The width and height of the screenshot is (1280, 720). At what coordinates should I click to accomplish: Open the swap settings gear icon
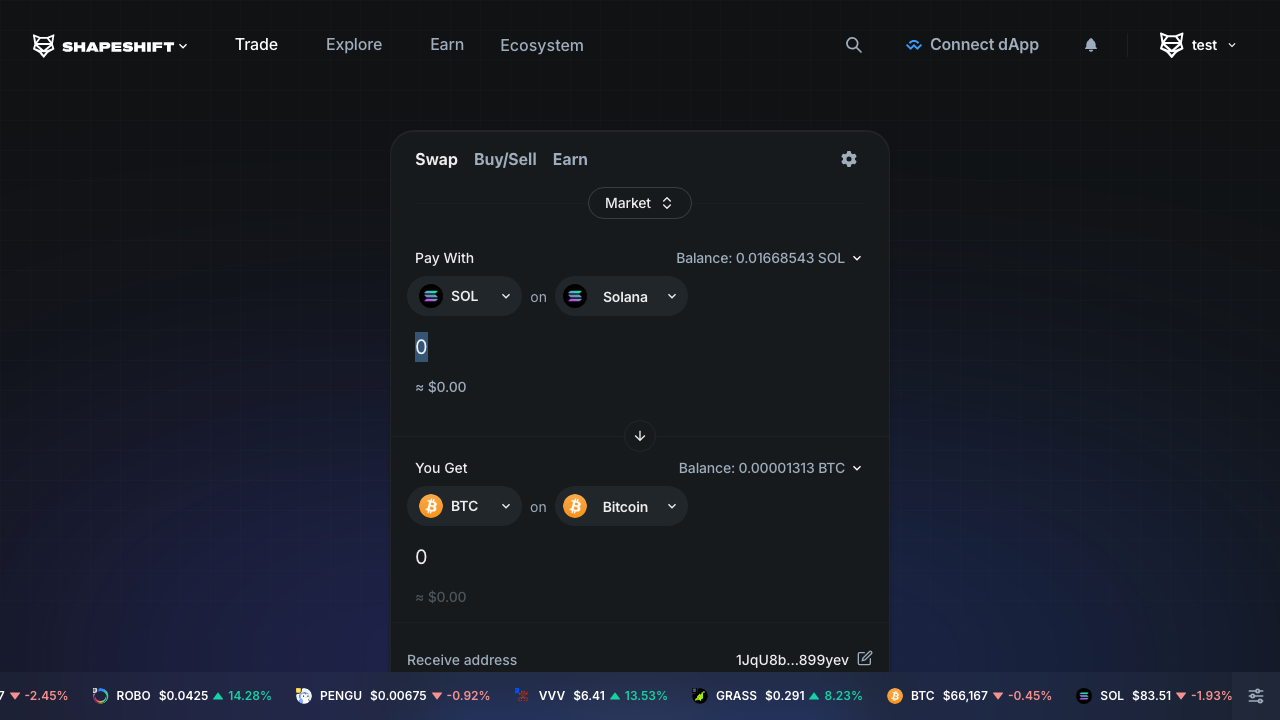848,159
